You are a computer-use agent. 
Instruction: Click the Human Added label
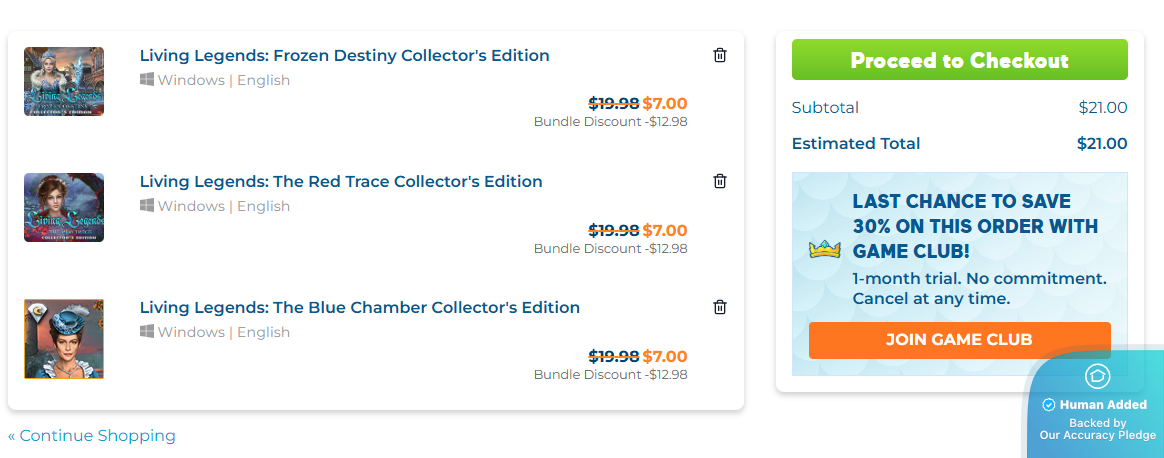[1102, 405]
